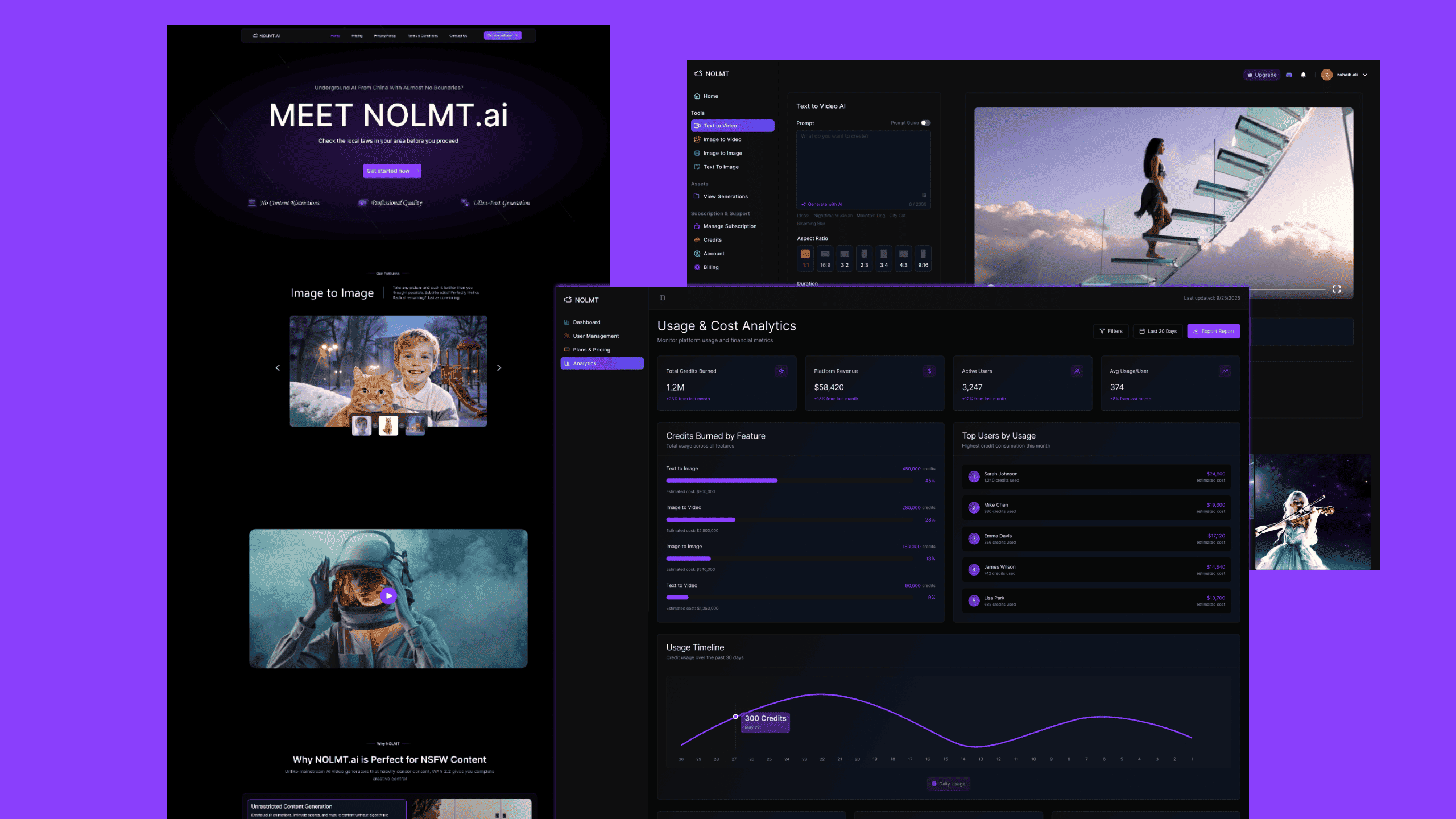Select Text to Video in Tools sidebar
Image resolution: width=1456 pixels, height=819 pixels.
(x=733, y=126)
